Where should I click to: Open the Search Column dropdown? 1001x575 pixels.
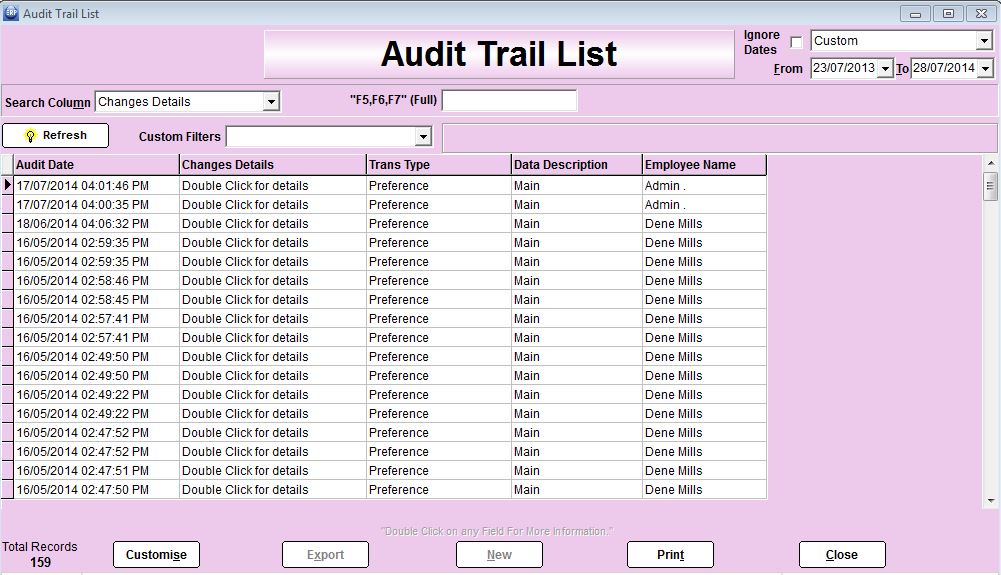coord(270,102)
